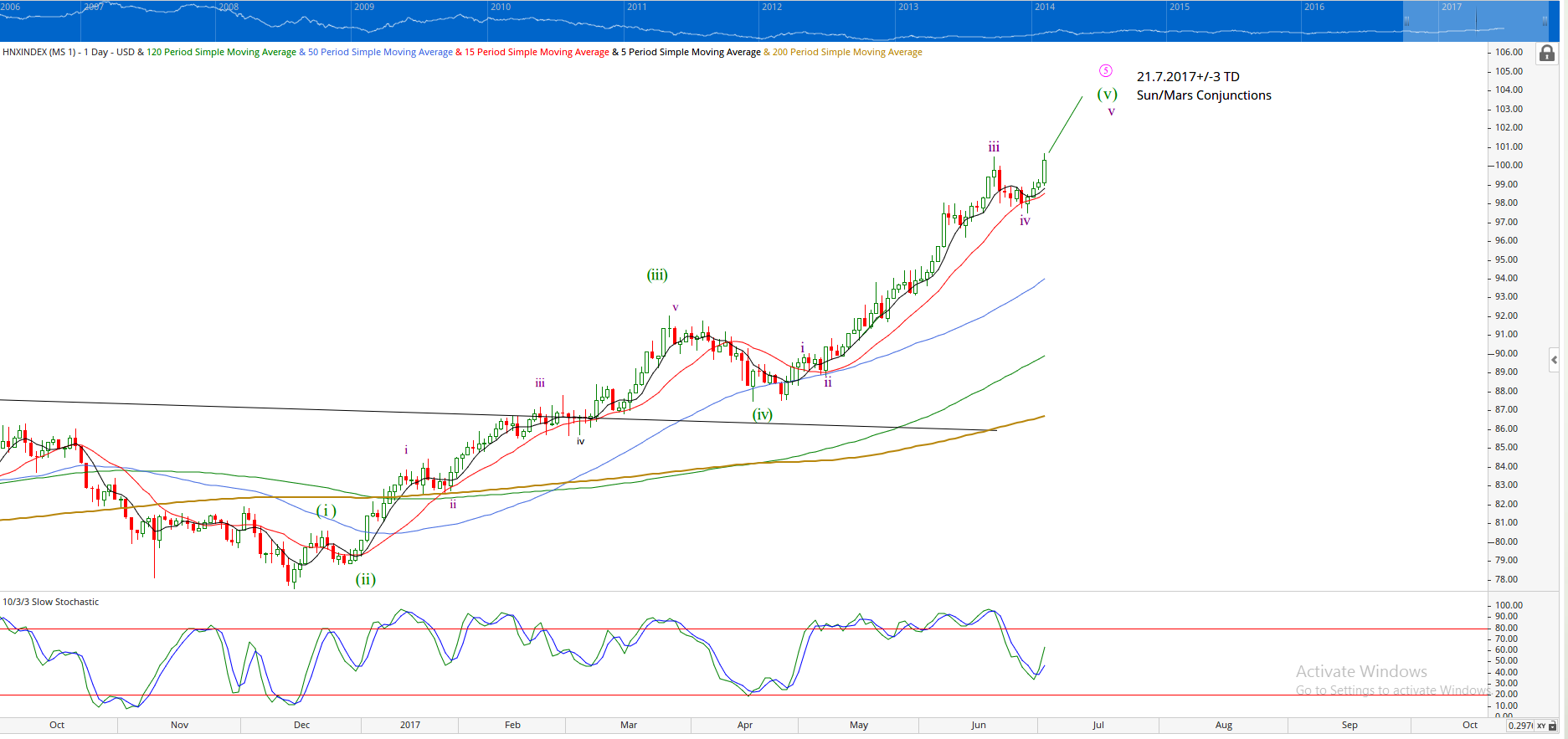Click the right range selector handle
Viewport: 1568px width, 739px height.
coord(1545,22)
